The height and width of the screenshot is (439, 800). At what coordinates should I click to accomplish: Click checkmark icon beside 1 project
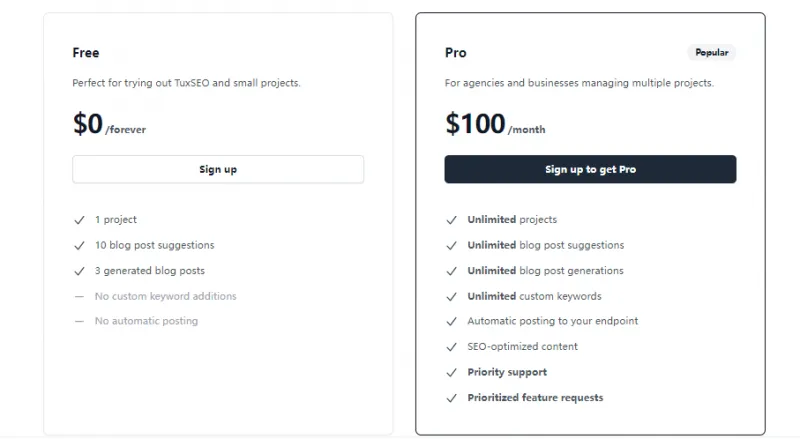point(79,220)
